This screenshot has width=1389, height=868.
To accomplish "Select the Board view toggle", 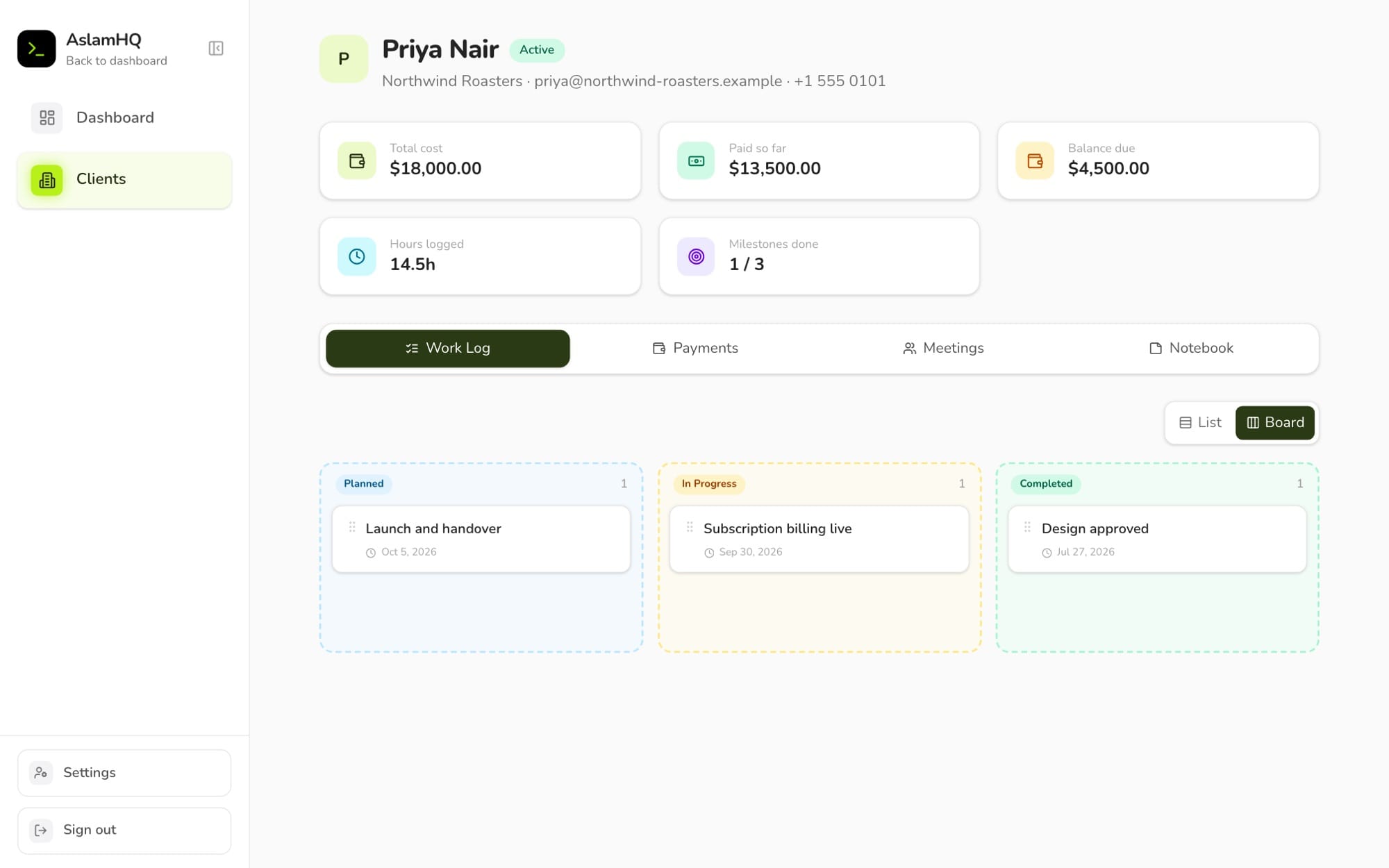I will tap(1275, 422).
